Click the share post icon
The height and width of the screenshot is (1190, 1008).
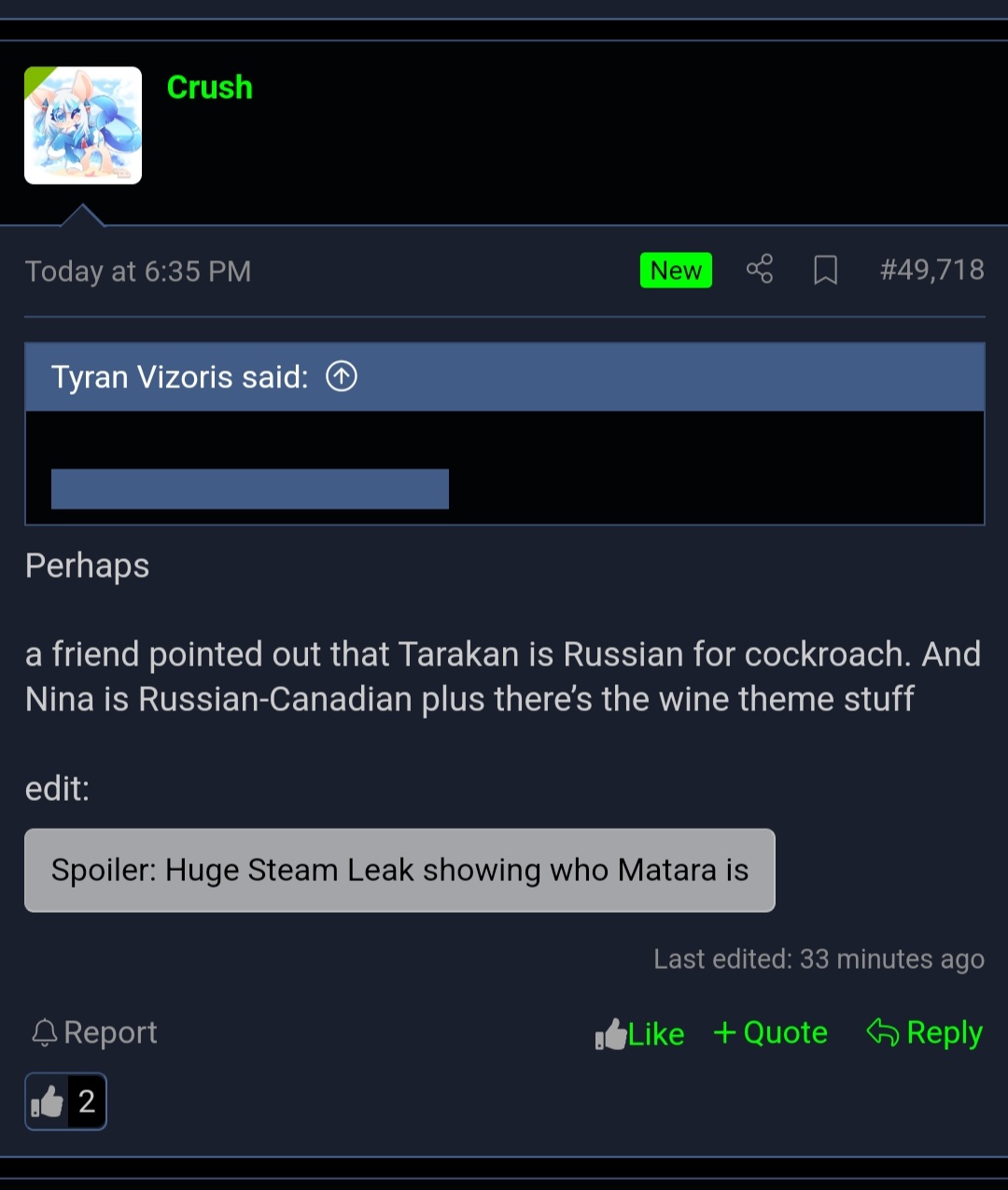760,270
